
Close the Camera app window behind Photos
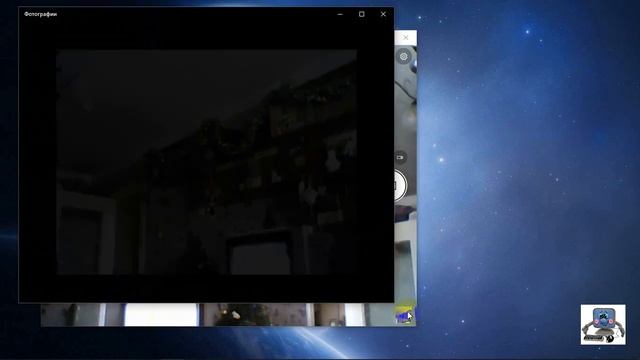406,38
